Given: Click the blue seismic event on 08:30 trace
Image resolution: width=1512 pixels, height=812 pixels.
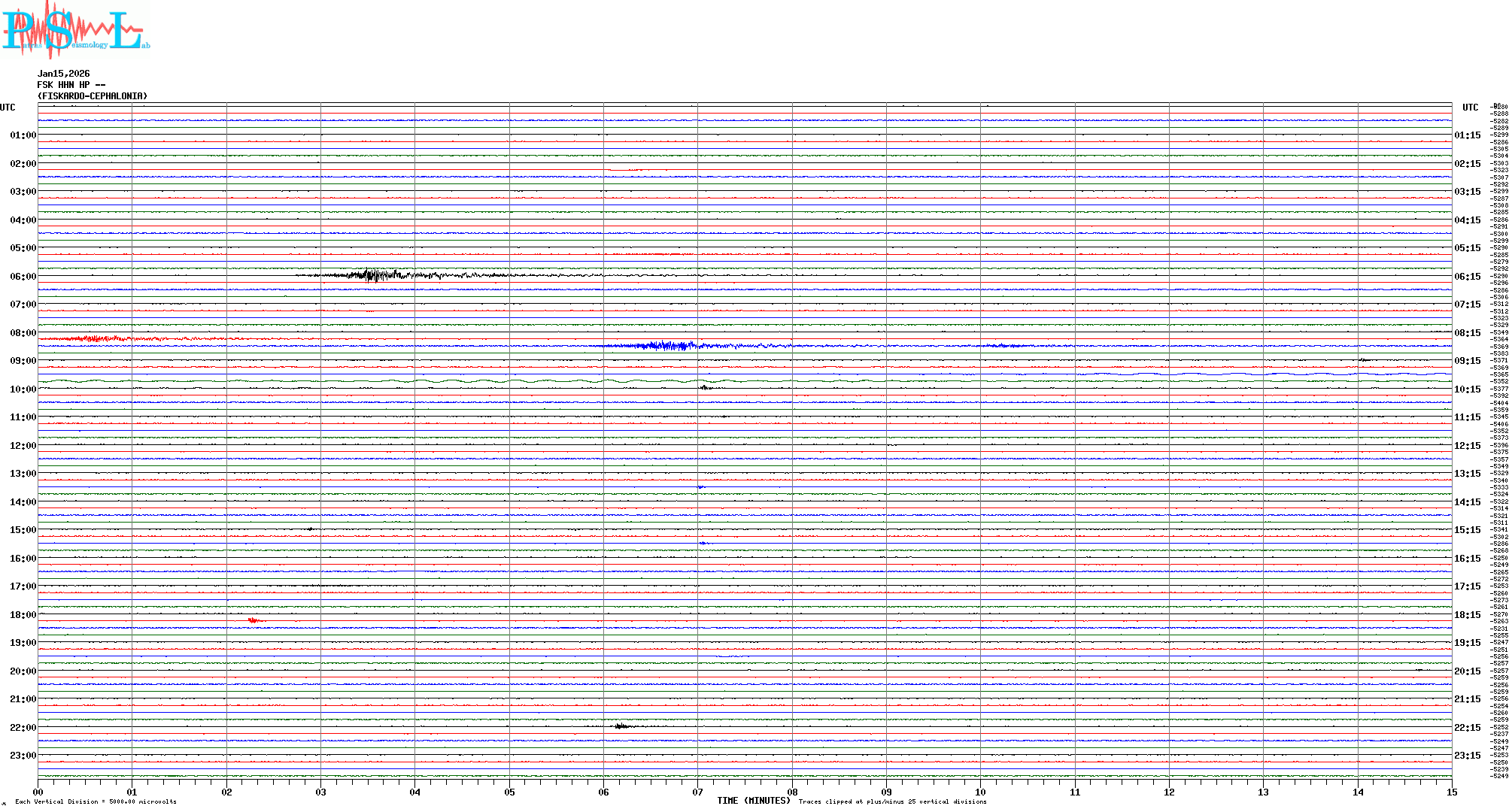Looking at the screenshot, I should (x=666, y=346).
